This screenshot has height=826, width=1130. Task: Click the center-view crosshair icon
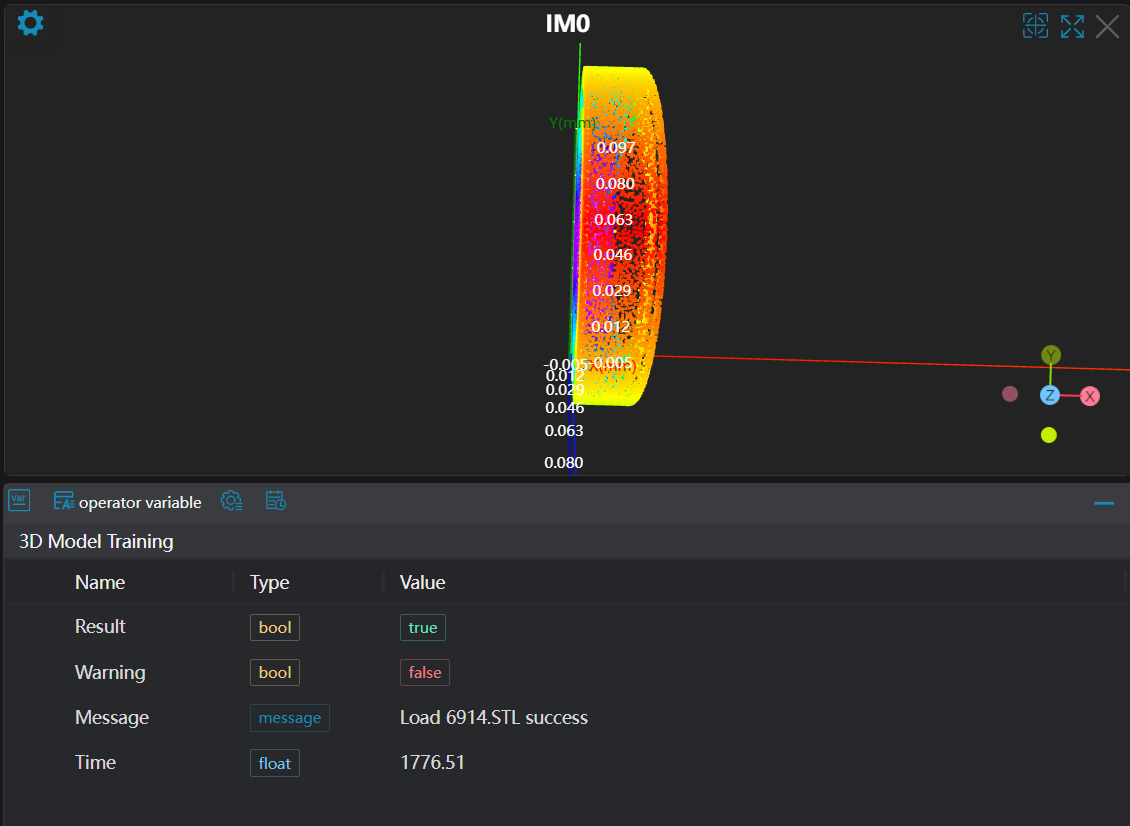coord(1035,26)
